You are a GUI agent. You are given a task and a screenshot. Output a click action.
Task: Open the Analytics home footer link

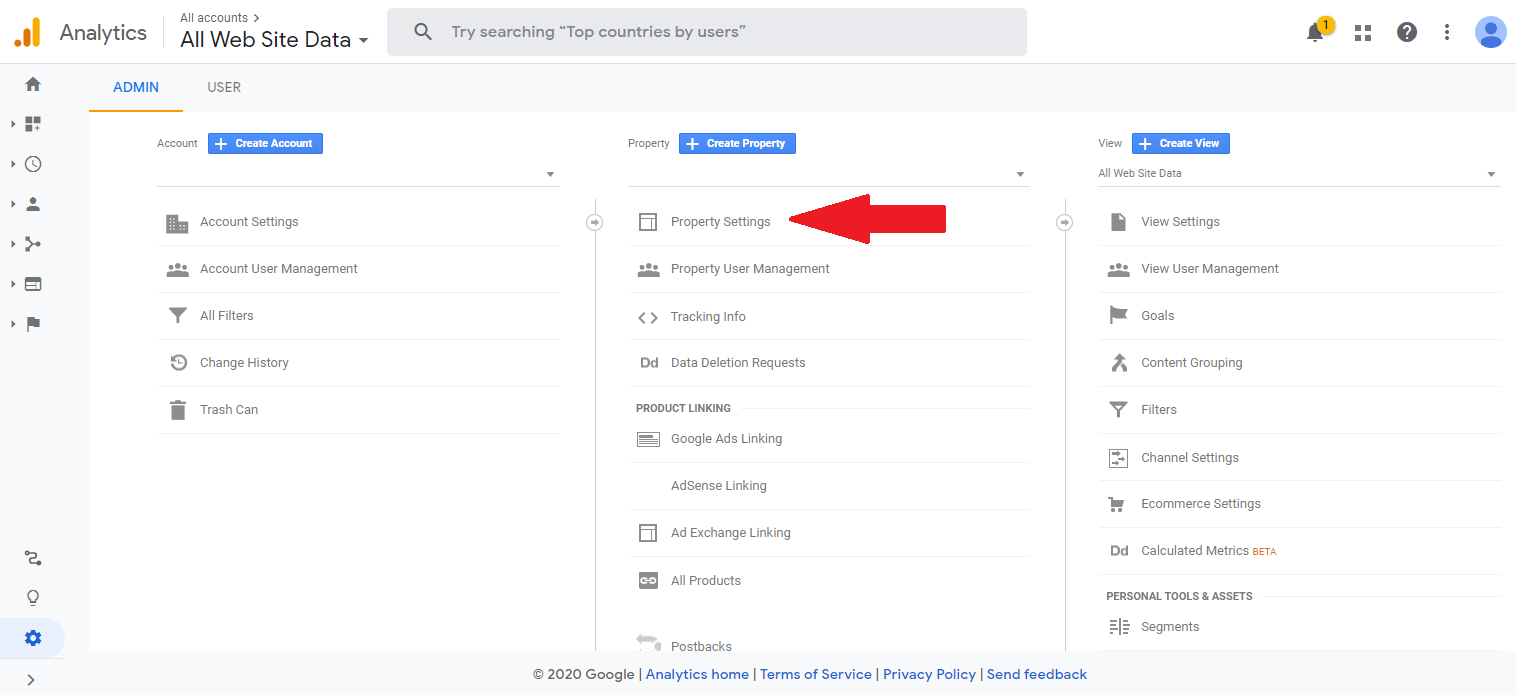tap(697, 675)
